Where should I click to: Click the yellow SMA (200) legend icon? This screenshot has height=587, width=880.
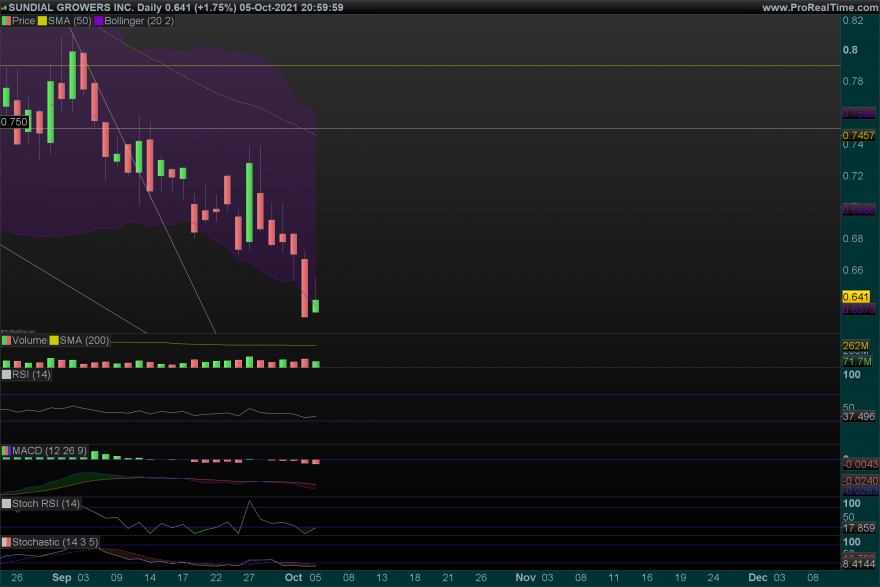click(54, 340)
